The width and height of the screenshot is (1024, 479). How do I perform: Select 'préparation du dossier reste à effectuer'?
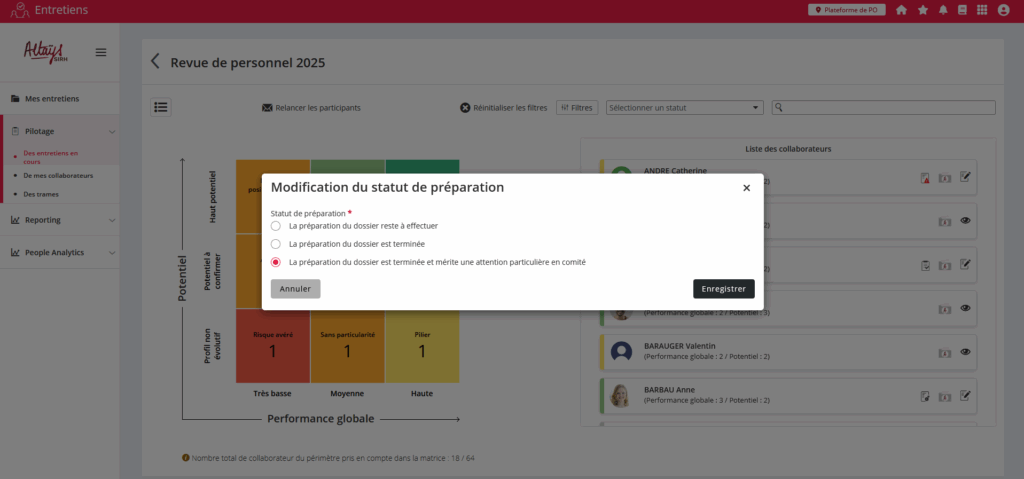276,226
